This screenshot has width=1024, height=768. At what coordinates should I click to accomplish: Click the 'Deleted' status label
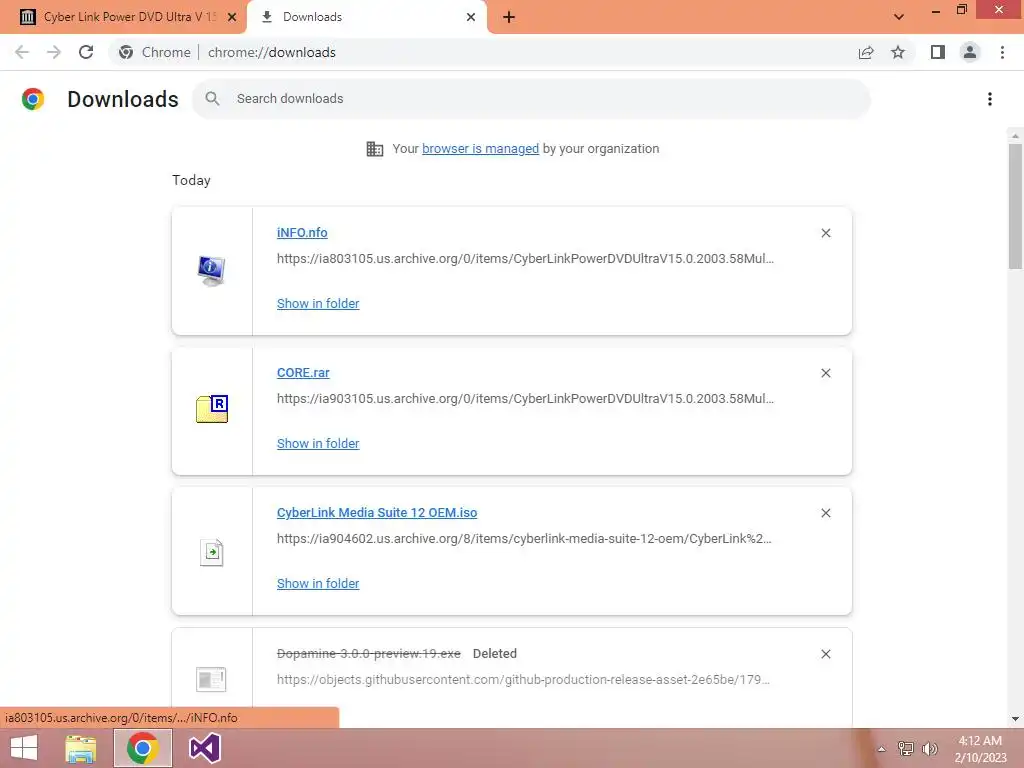point(495,654)
